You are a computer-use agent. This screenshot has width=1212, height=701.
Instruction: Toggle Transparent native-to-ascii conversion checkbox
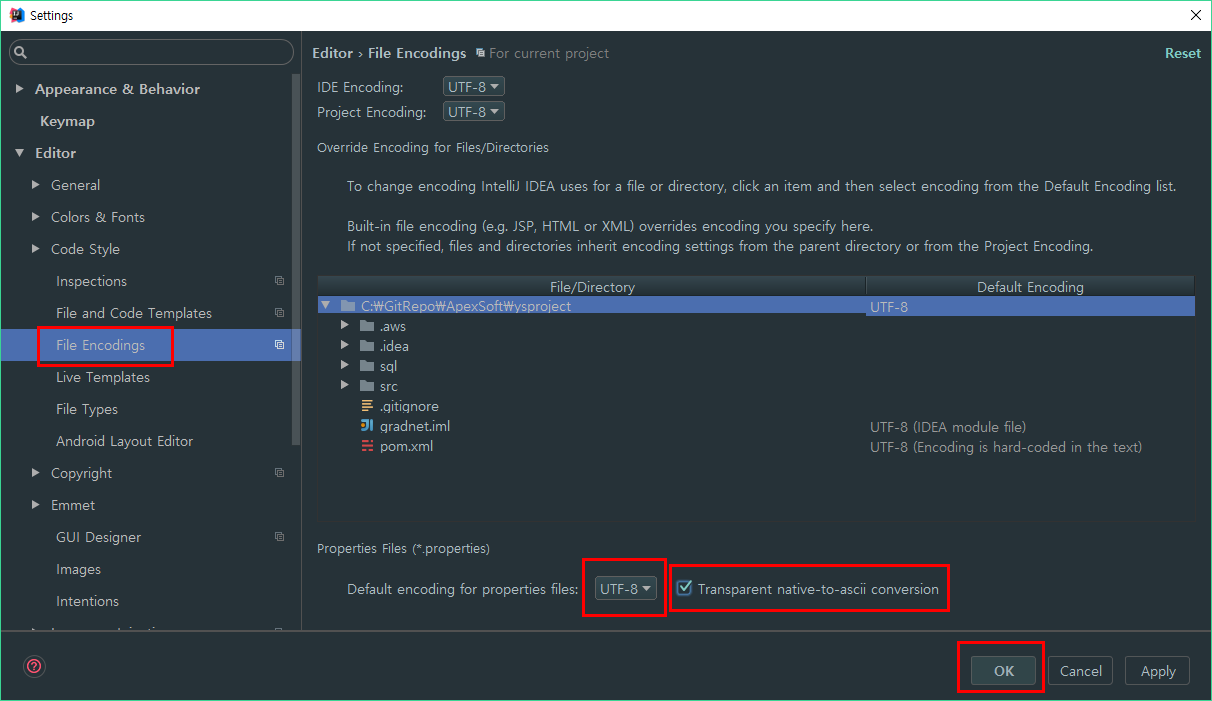click(x=684, y=588)
